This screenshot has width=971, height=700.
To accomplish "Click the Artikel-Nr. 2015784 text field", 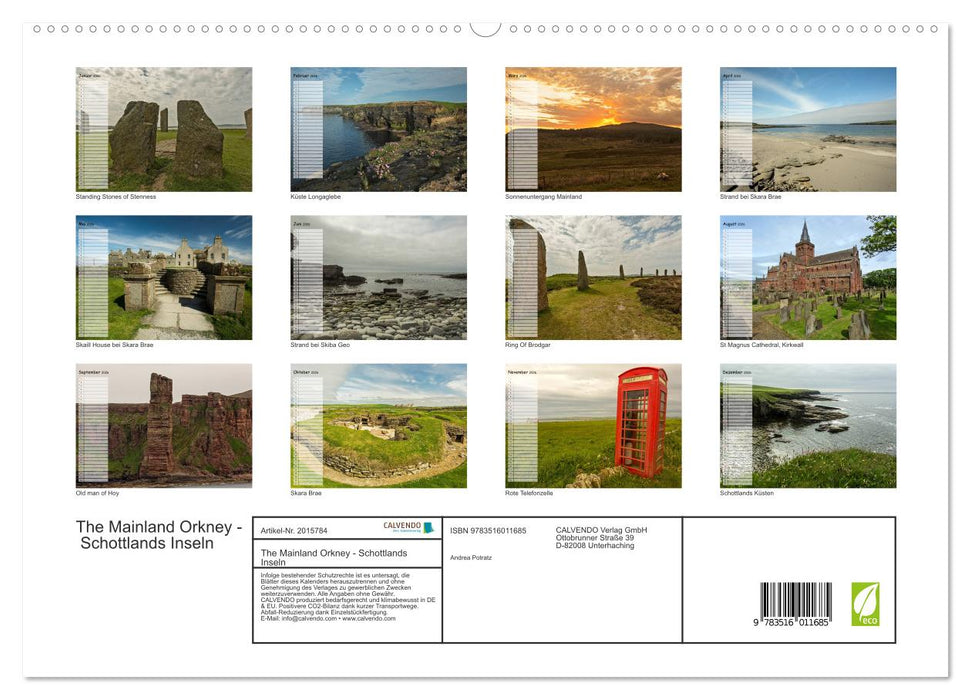I will (294, 529).
